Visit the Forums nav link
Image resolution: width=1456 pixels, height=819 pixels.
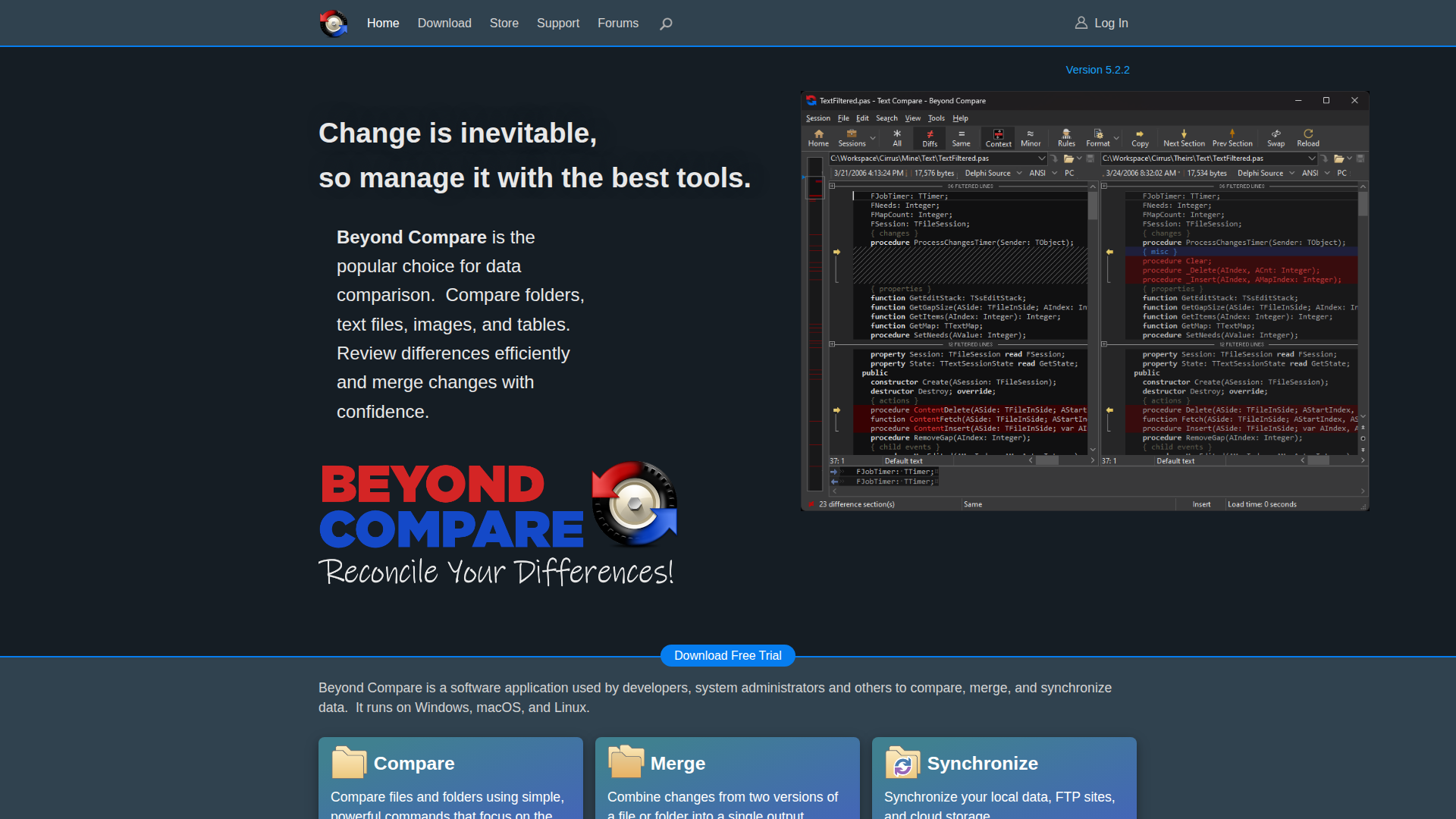click(618, 24)
